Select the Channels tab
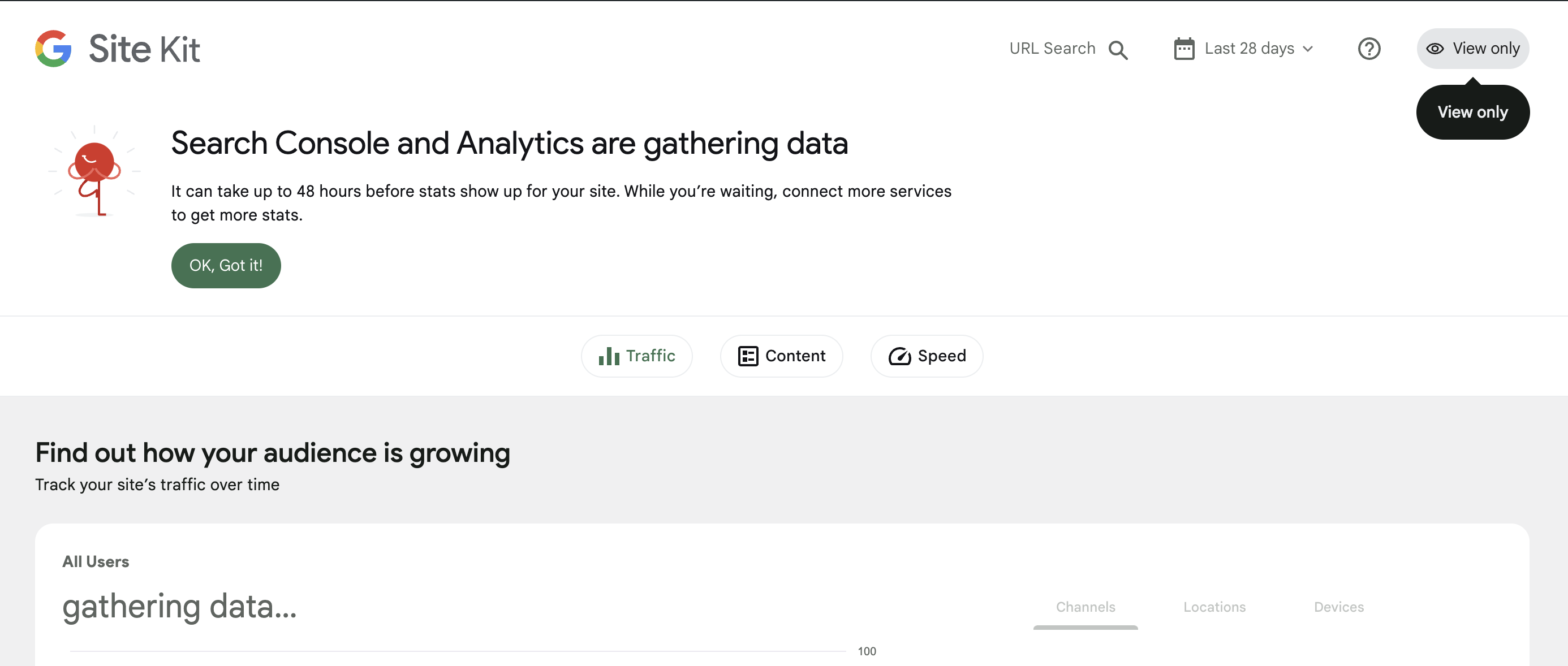 [1086, 607]
